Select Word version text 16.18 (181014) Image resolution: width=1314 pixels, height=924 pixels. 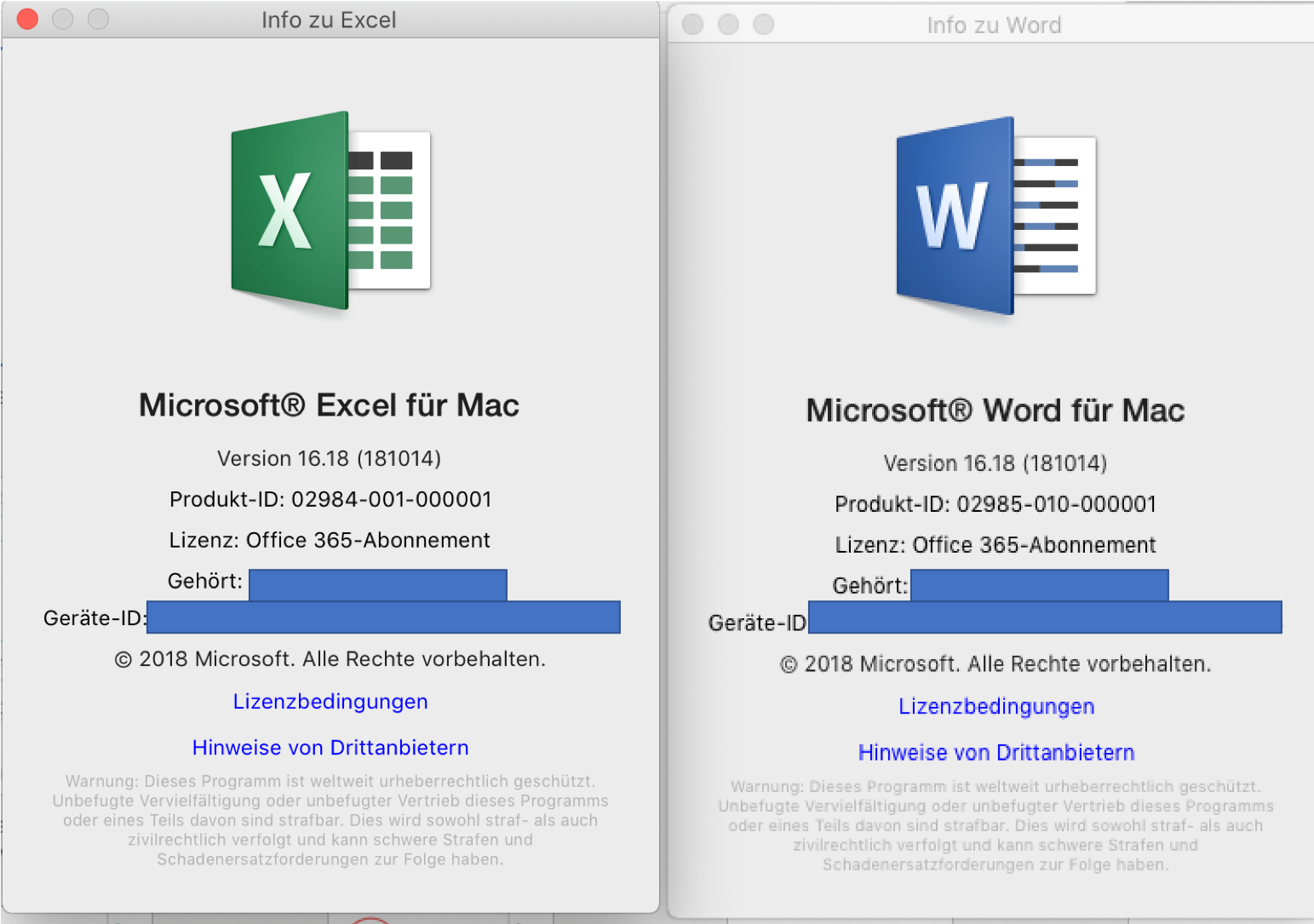[x=996, y=463]
